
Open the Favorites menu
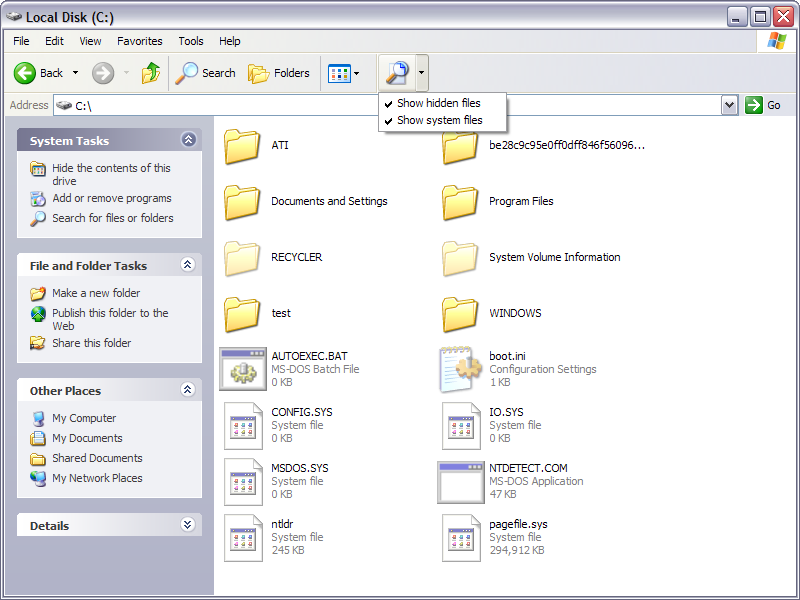point(140,41)
